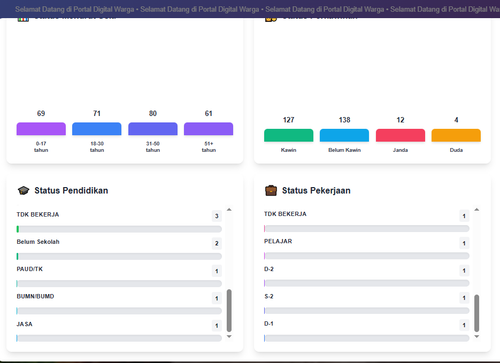
Task: Click the progress bar under Belum Sekolah
Action: tap(119, 256)
